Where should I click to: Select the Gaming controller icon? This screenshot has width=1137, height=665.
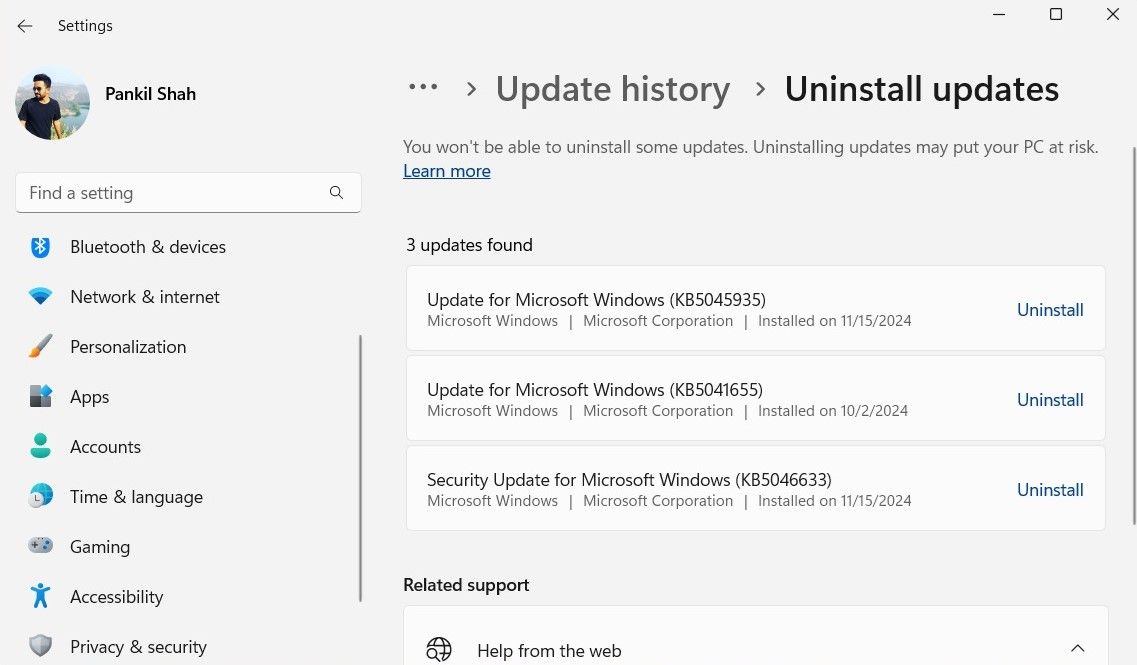40,547
